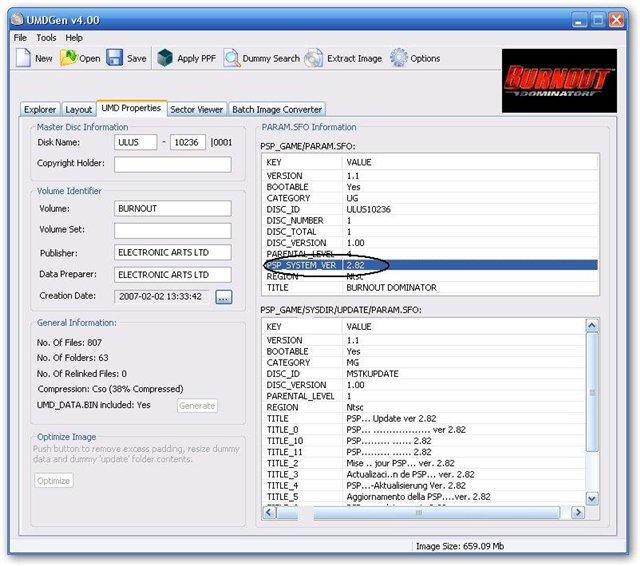
Task: Open the Tools menu
Action: (47, 38)
